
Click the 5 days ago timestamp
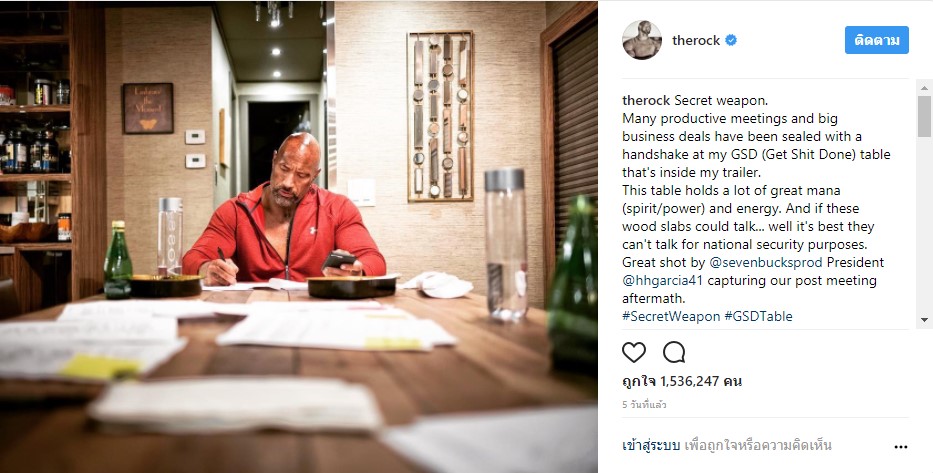644,405
